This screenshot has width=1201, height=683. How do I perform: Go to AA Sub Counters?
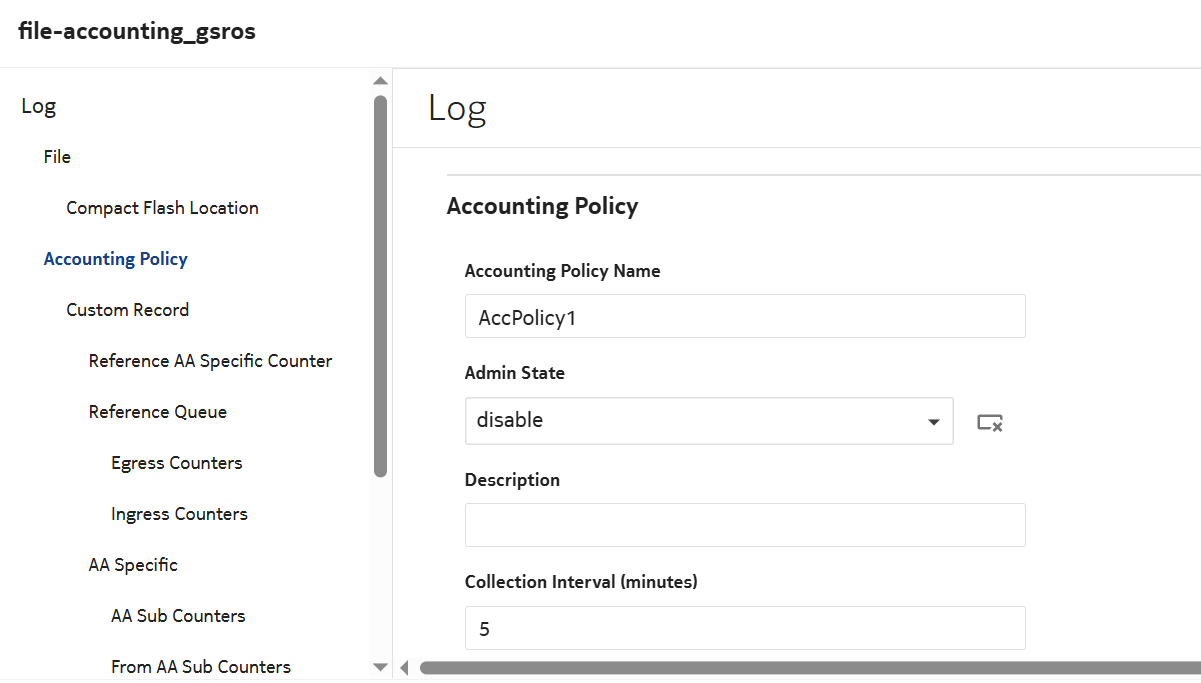(178, 616)
